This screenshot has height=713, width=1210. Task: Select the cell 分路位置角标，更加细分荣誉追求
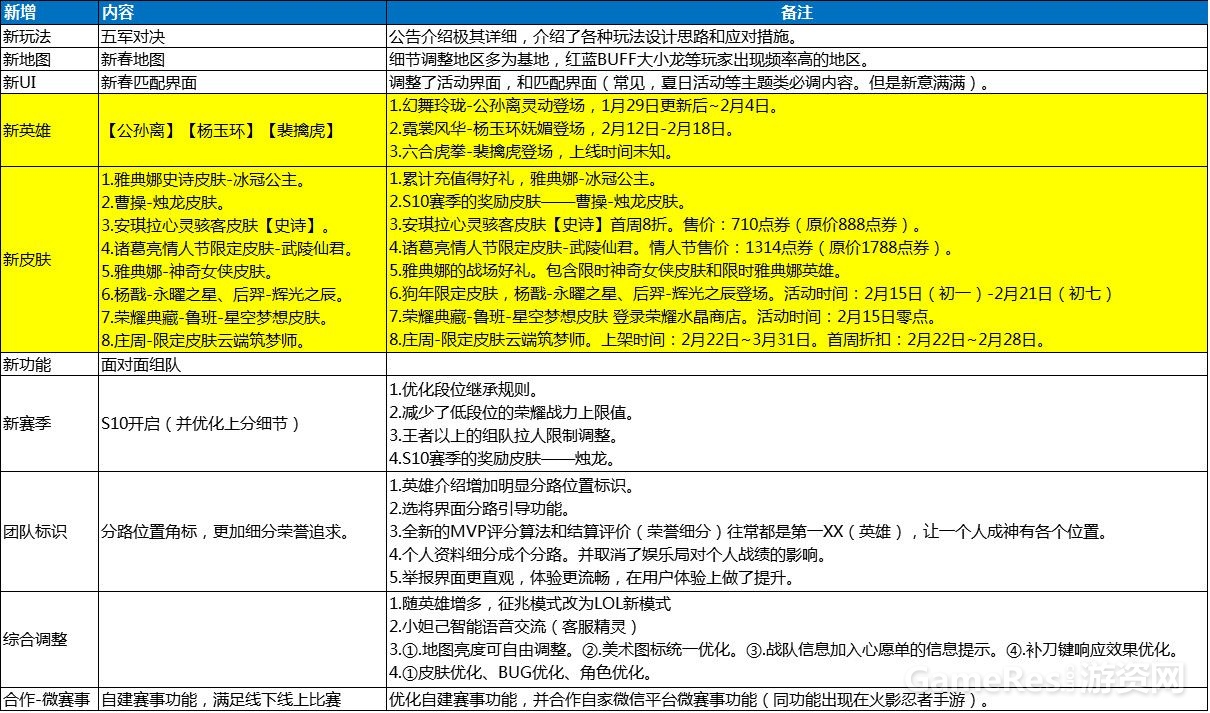click(x=225, y=532)
